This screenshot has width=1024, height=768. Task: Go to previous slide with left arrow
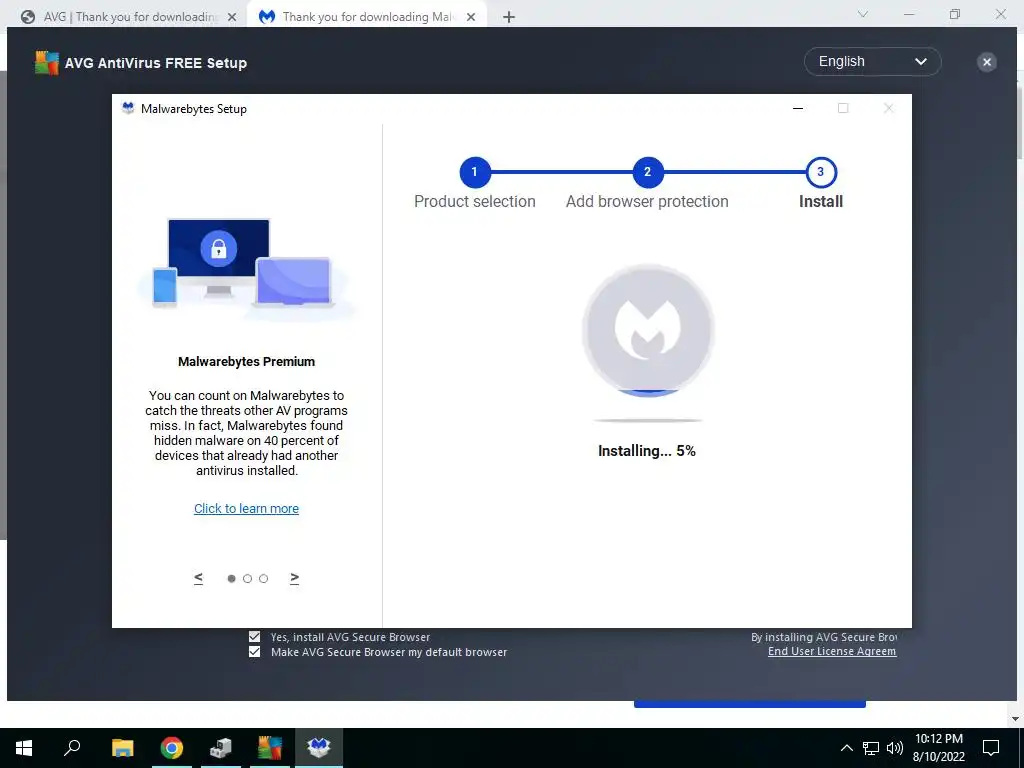pos(199,578)
